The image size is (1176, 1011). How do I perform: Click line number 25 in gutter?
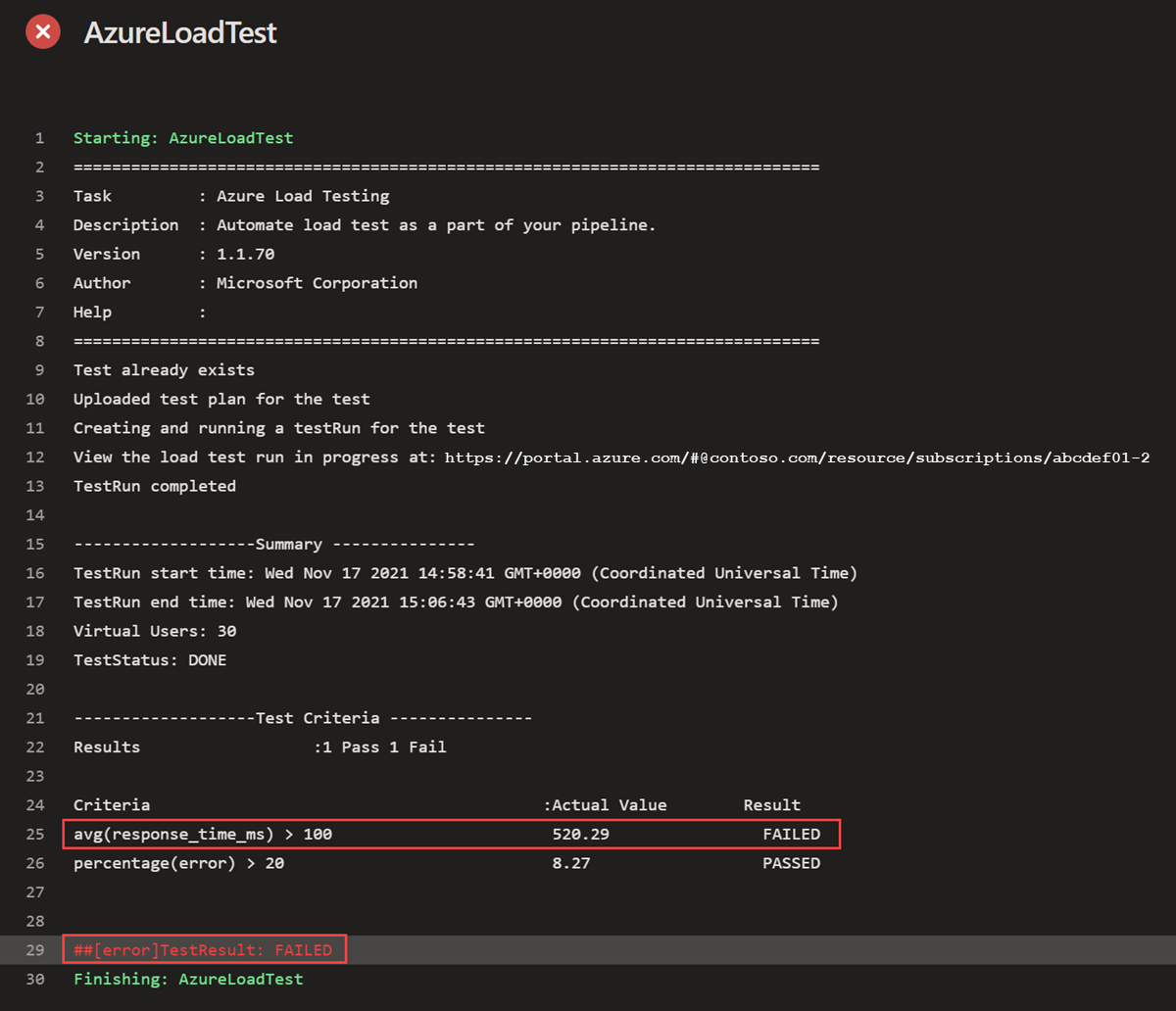(x=35, y=835)
